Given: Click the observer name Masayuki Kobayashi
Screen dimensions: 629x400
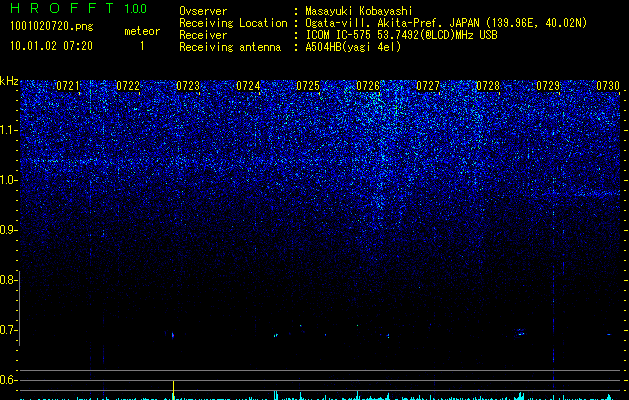Looking at the screenshot, I should pyautogui.click(x=359, y=11).
